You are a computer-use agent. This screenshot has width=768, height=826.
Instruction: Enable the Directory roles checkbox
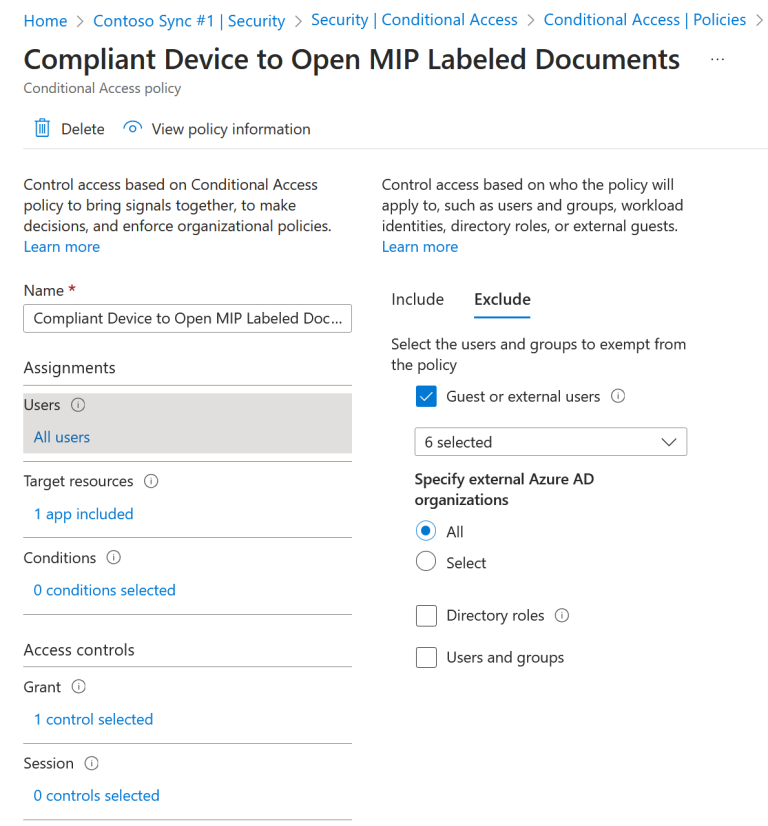click(427, 615)
